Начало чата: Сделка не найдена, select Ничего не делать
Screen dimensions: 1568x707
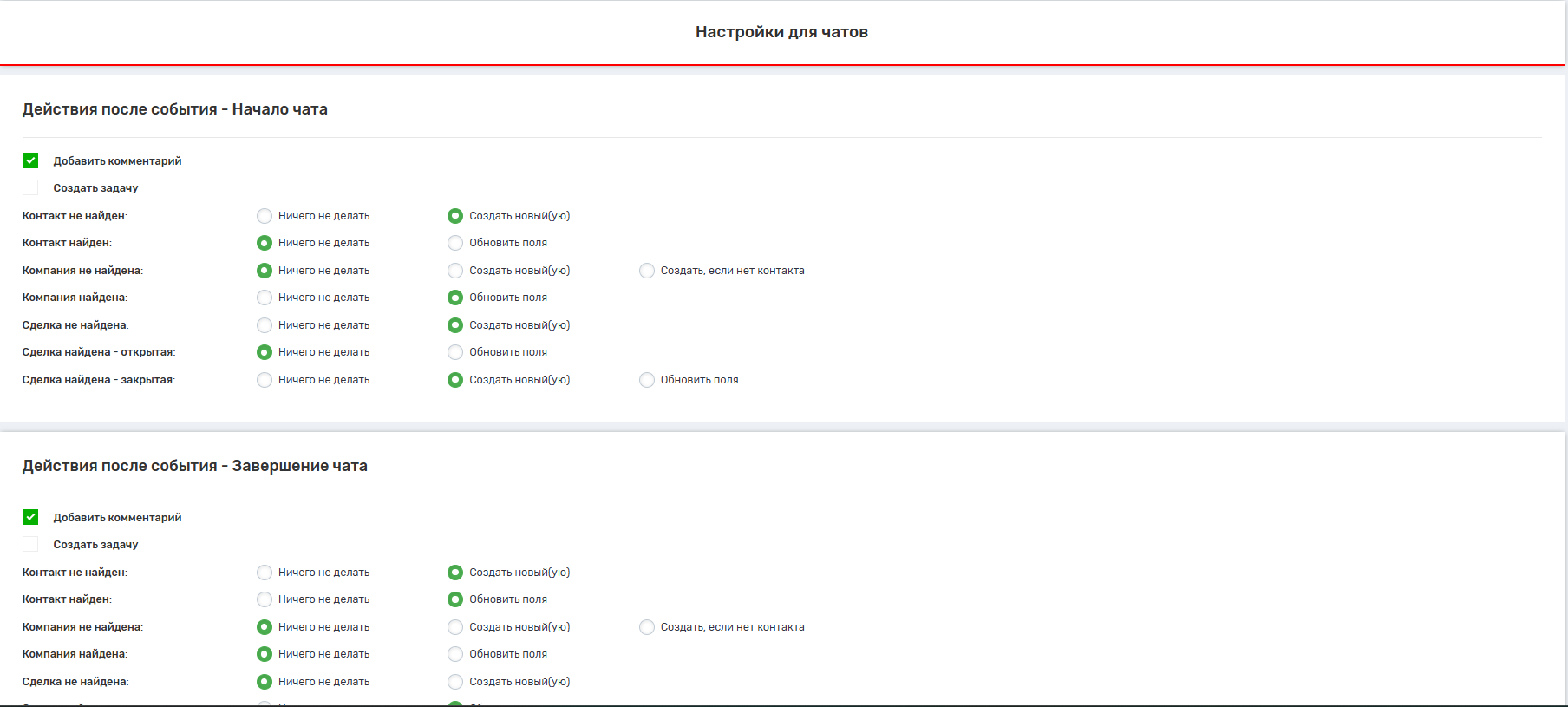pos(265,325)
